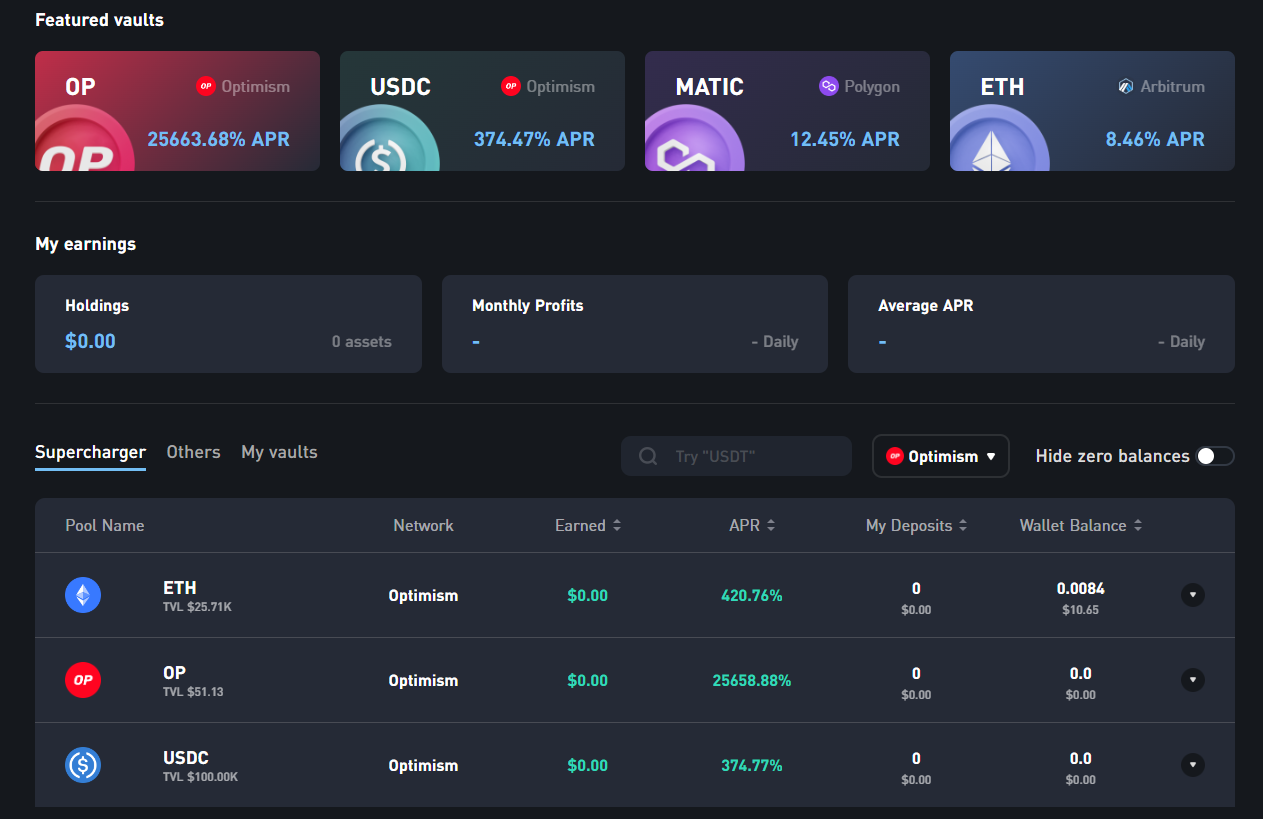
Task: Click TVL $100.00K under USDC pool
Action: tap(200, 777)
